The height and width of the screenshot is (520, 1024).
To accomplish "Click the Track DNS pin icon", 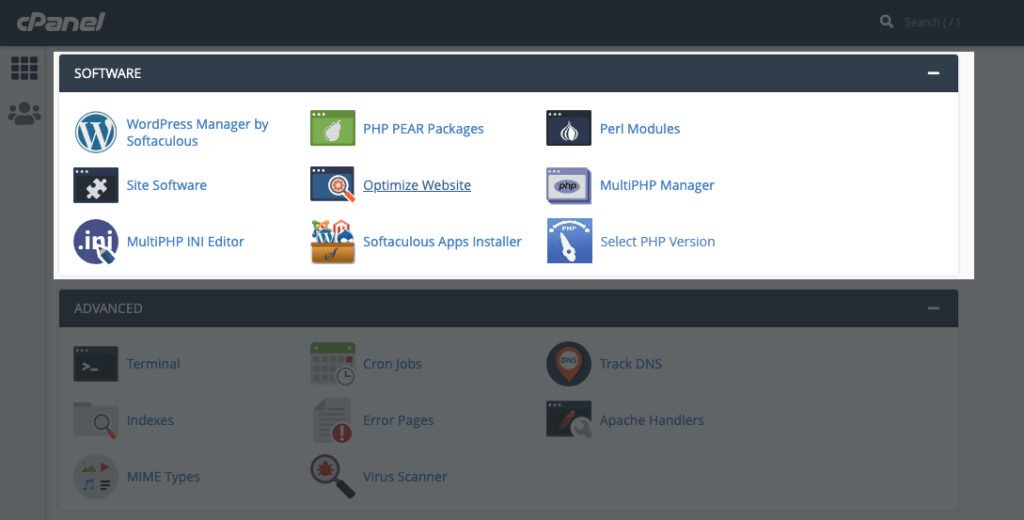I will tap(569, 364).
